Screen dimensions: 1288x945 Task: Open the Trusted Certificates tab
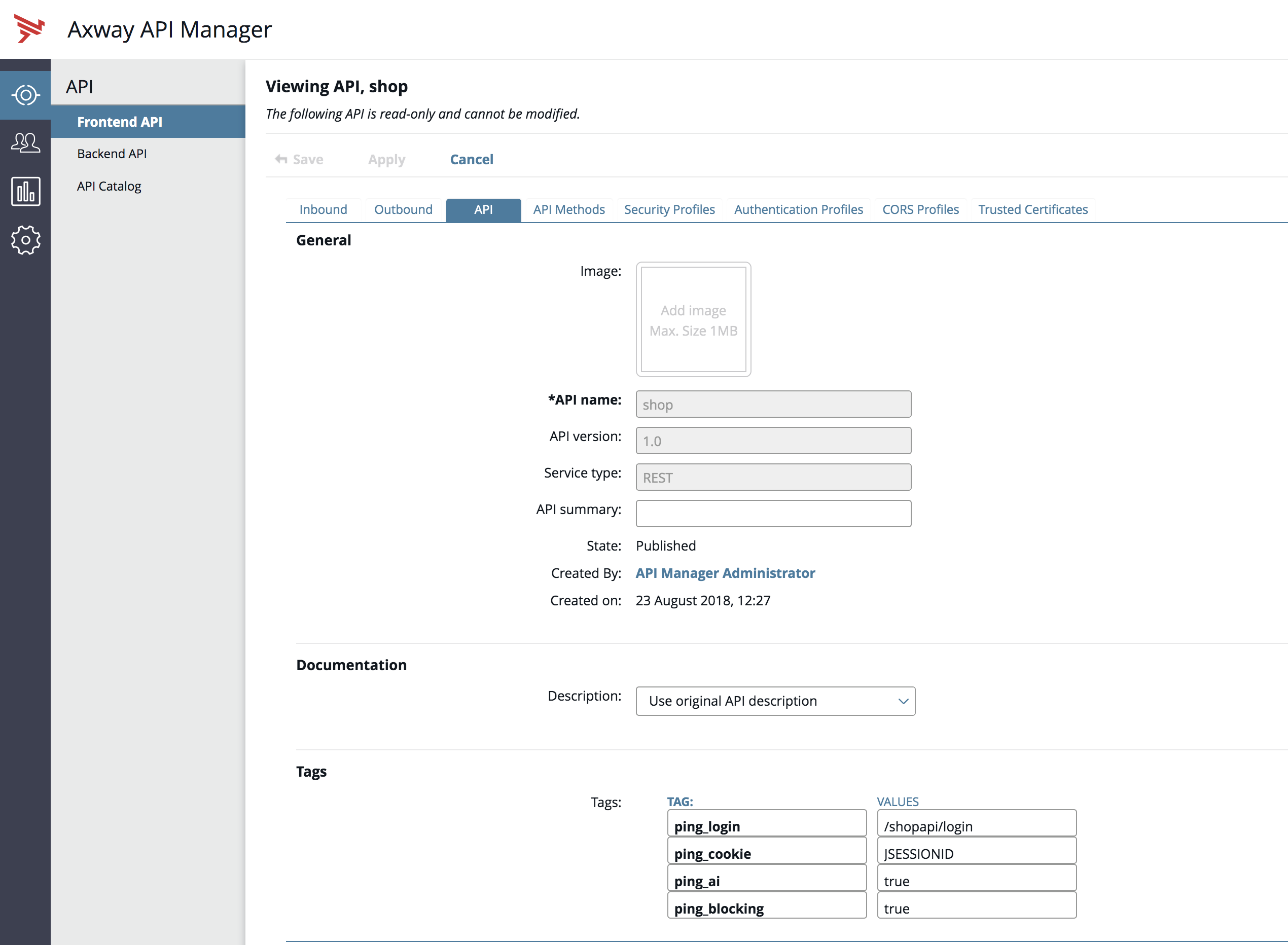coord(1034,209)
